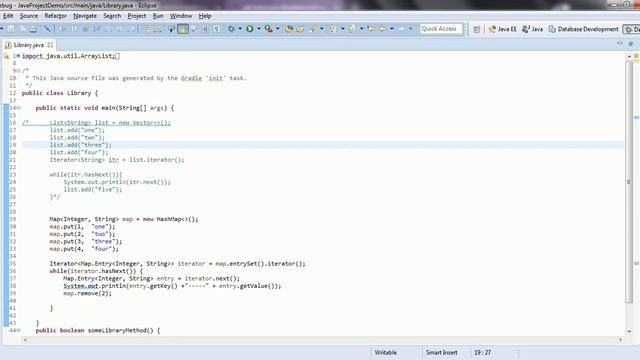Click the Next Annotation icon
The width and height of the screenshot is (640, 360).
click(333, 29)
